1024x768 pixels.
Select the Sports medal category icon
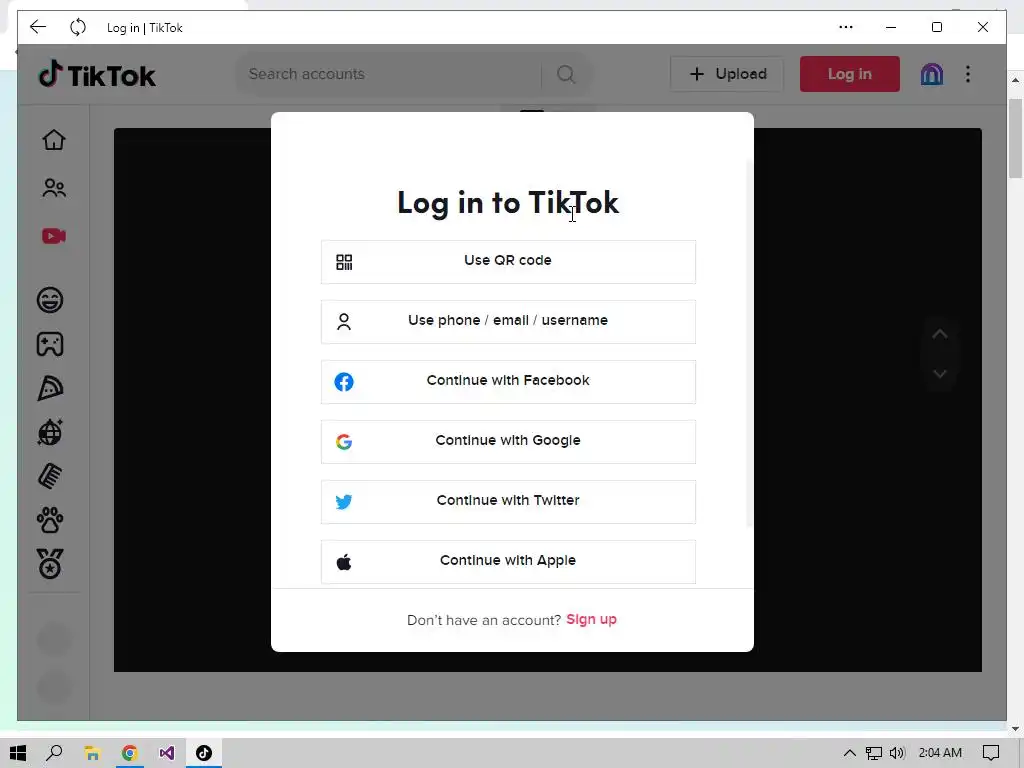(x=50, y=564)
